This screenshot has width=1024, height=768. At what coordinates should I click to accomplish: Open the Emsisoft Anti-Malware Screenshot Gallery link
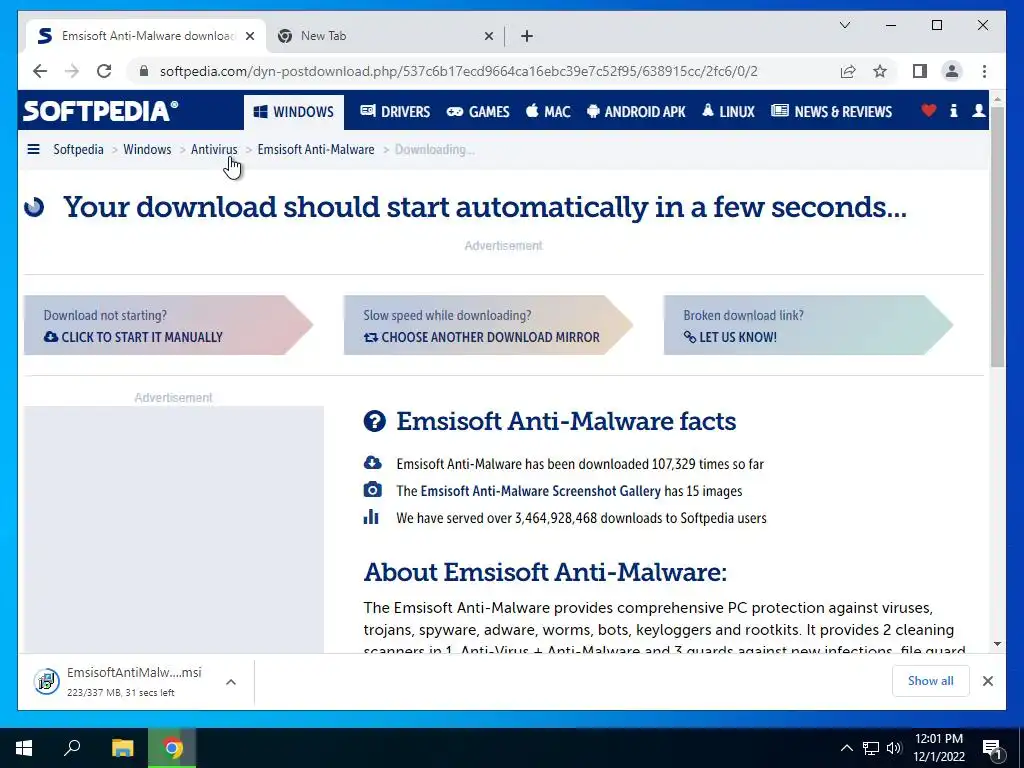coord(541,491)
